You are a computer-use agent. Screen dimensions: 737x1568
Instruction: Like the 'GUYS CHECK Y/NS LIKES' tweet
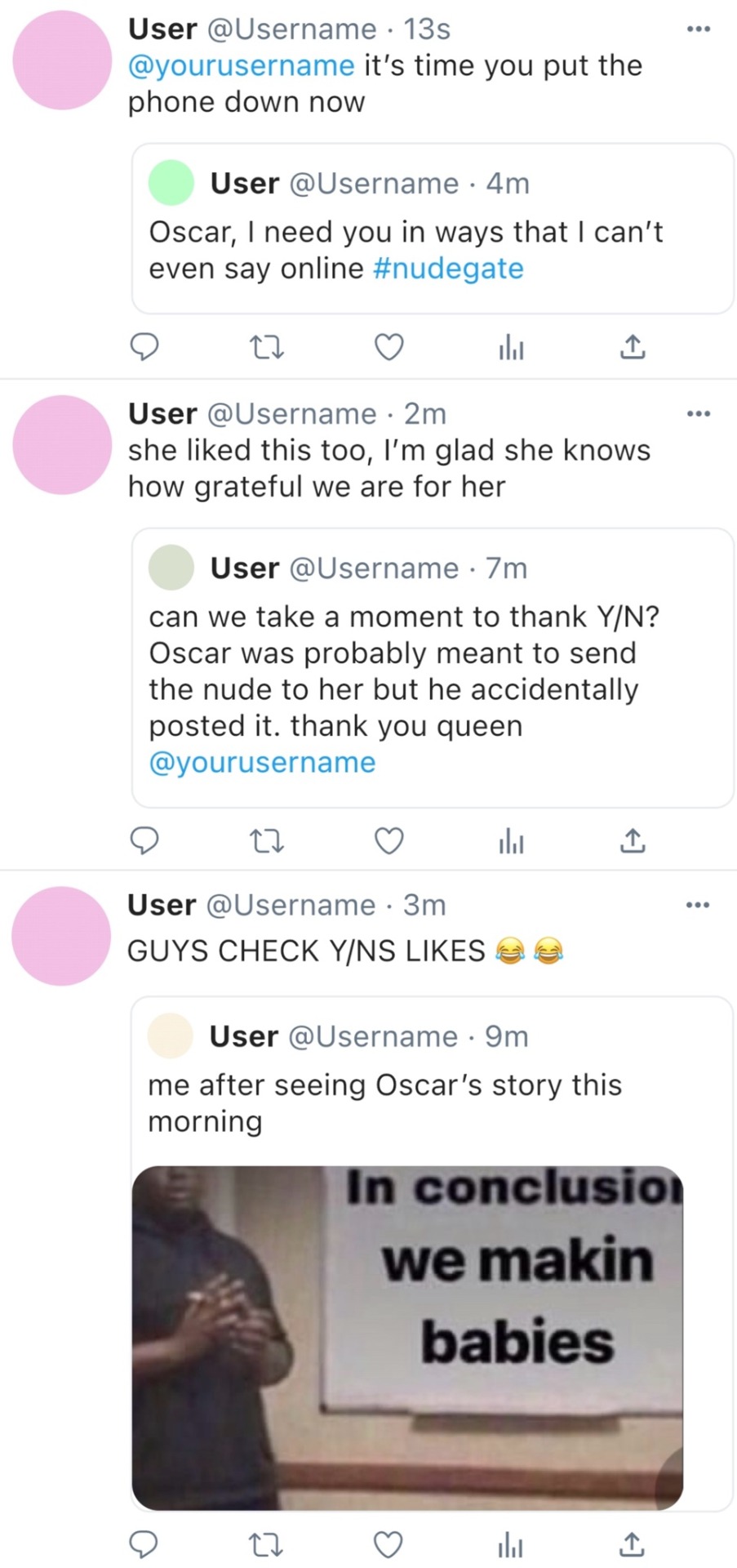pos(388,1544)
